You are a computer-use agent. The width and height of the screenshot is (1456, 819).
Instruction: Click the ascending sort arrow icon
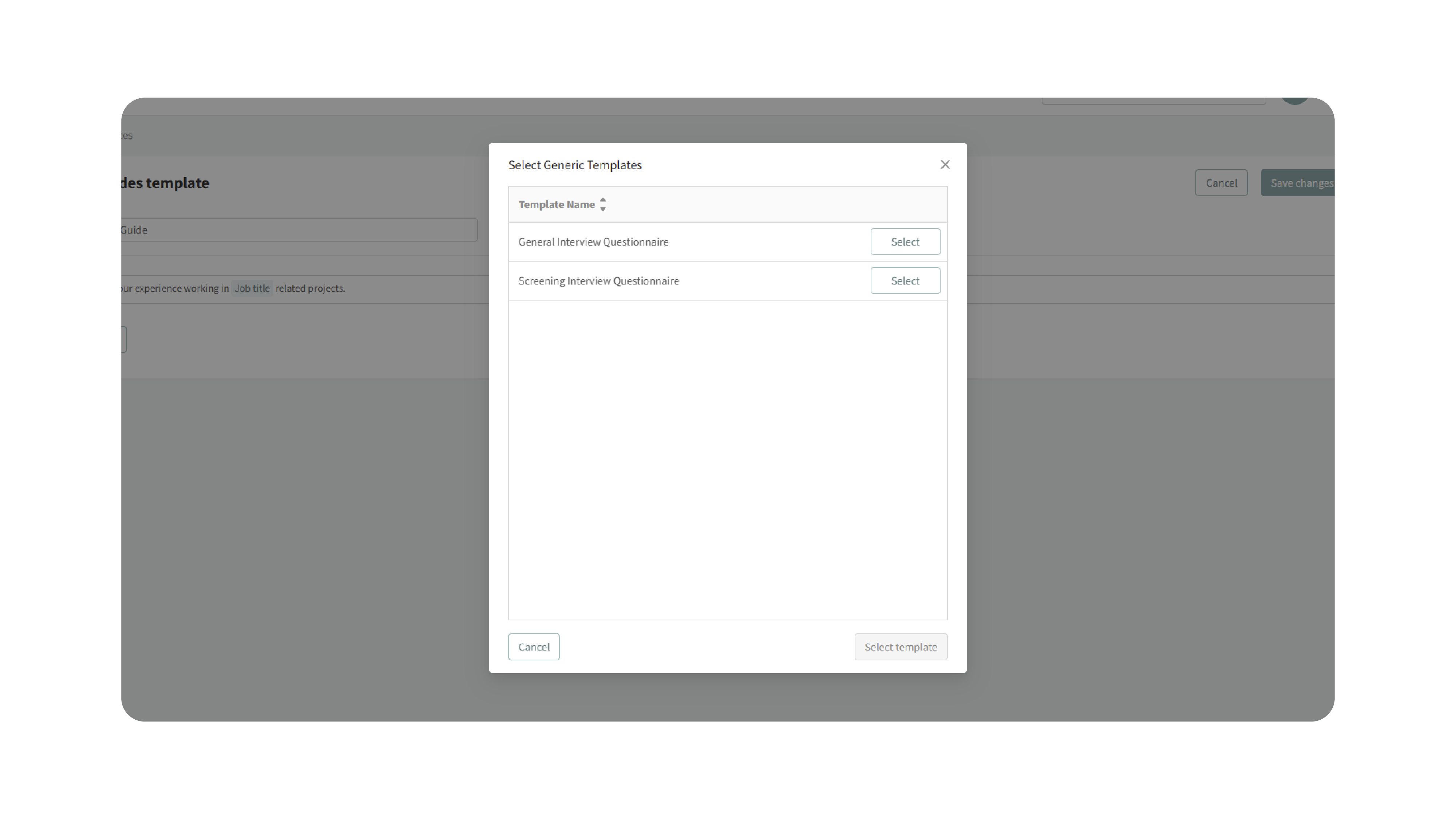coord(602,200)
